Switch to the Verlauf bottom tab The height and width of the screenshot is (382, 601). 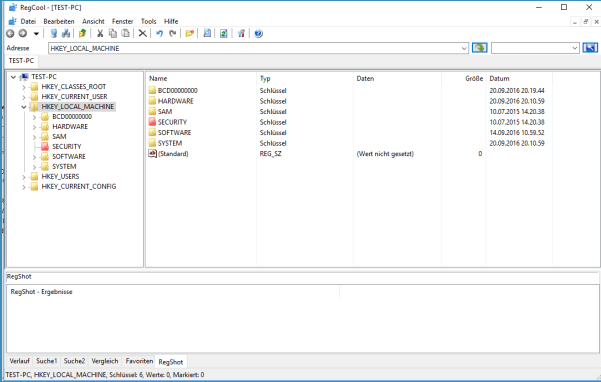click(20, 361)
